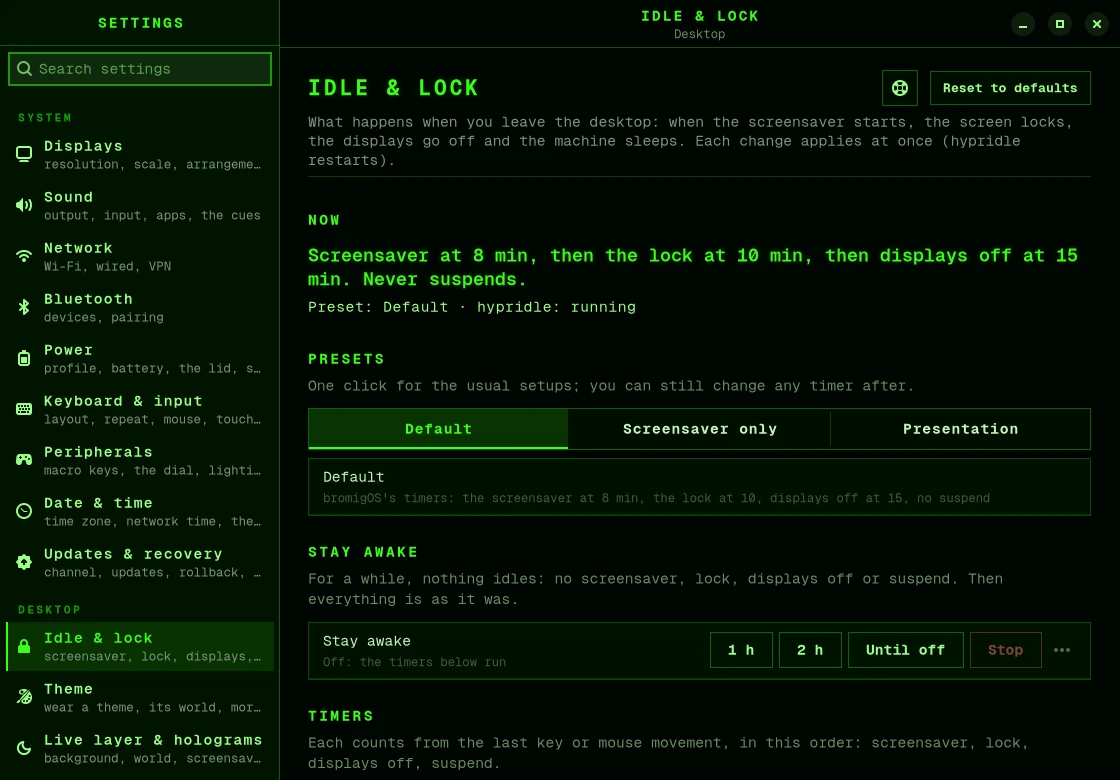Click the TIMERS section heading
This screenshot has height=780, width=1120.
341,716
